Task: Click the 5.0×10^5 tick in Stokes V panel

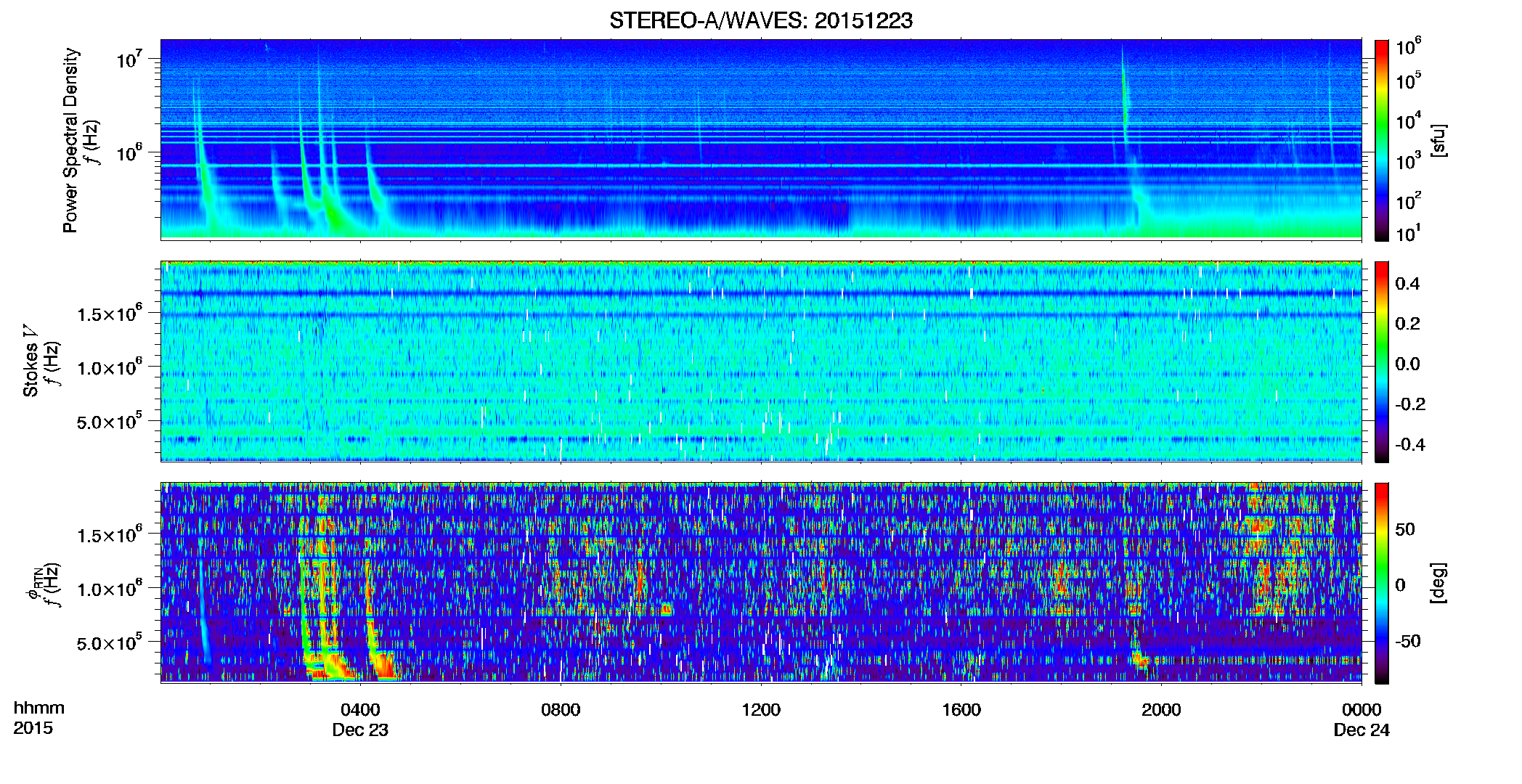Action: [110, 421]
